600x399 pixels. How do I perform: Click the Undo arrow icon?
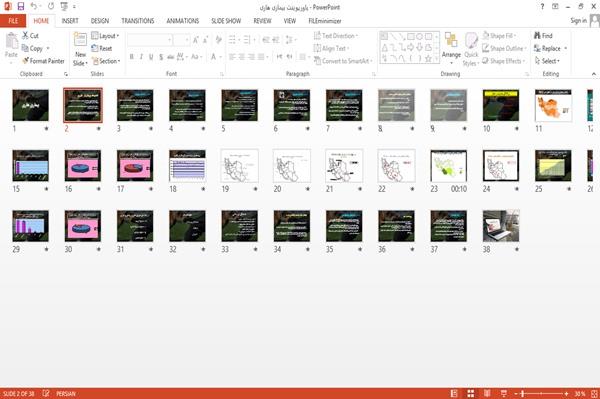coord(34,7)
